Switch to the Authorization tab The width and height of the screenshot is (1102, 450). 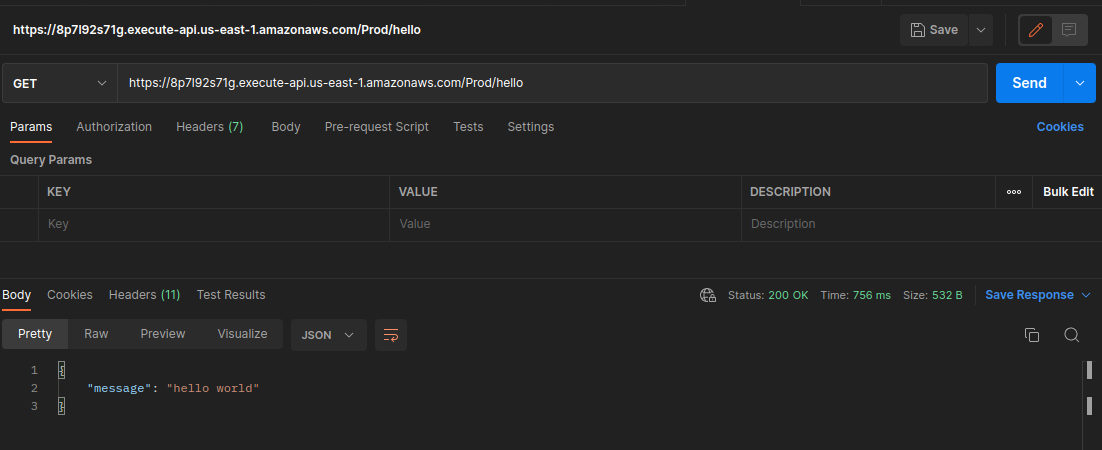tap(114, 127)
